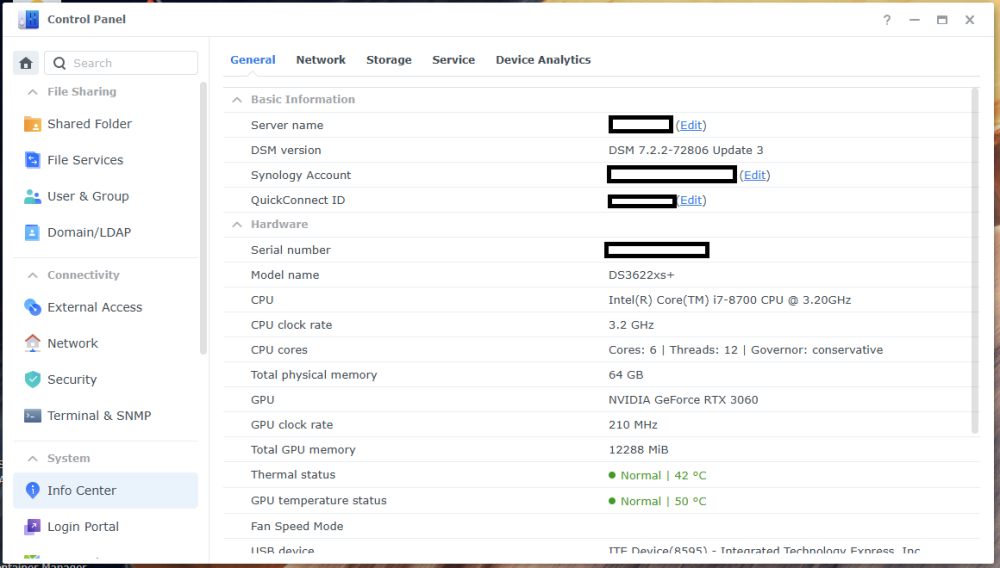Select NVIDIA GeForce RTX 3060 value
1000x568 pixels.
683,400
